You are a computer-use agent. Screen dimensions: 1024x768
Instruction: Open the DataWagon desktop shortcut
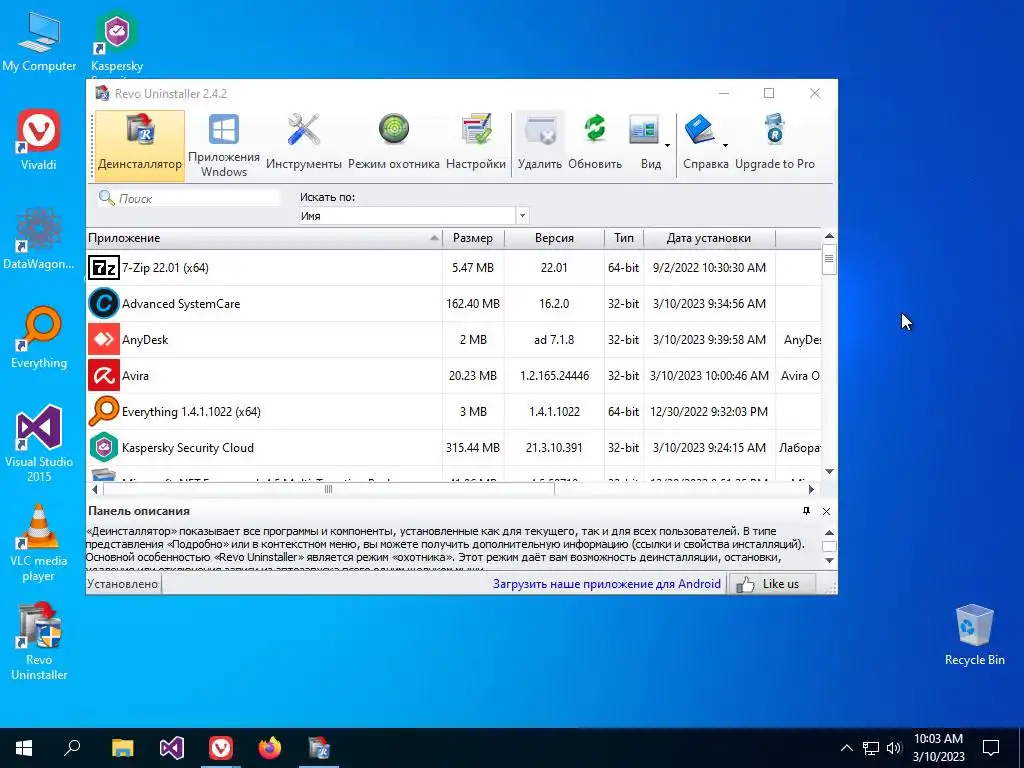[39, 238]
